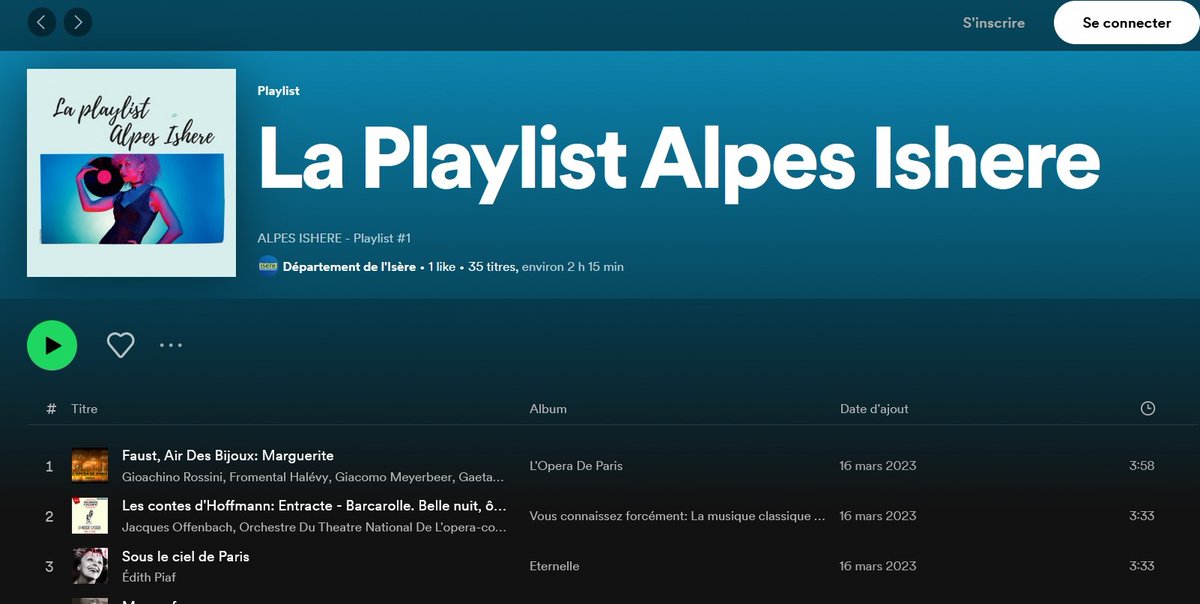Click the Isère profile badge icon
This screenshot has width=1200, height=604.
tap(268, 267)
